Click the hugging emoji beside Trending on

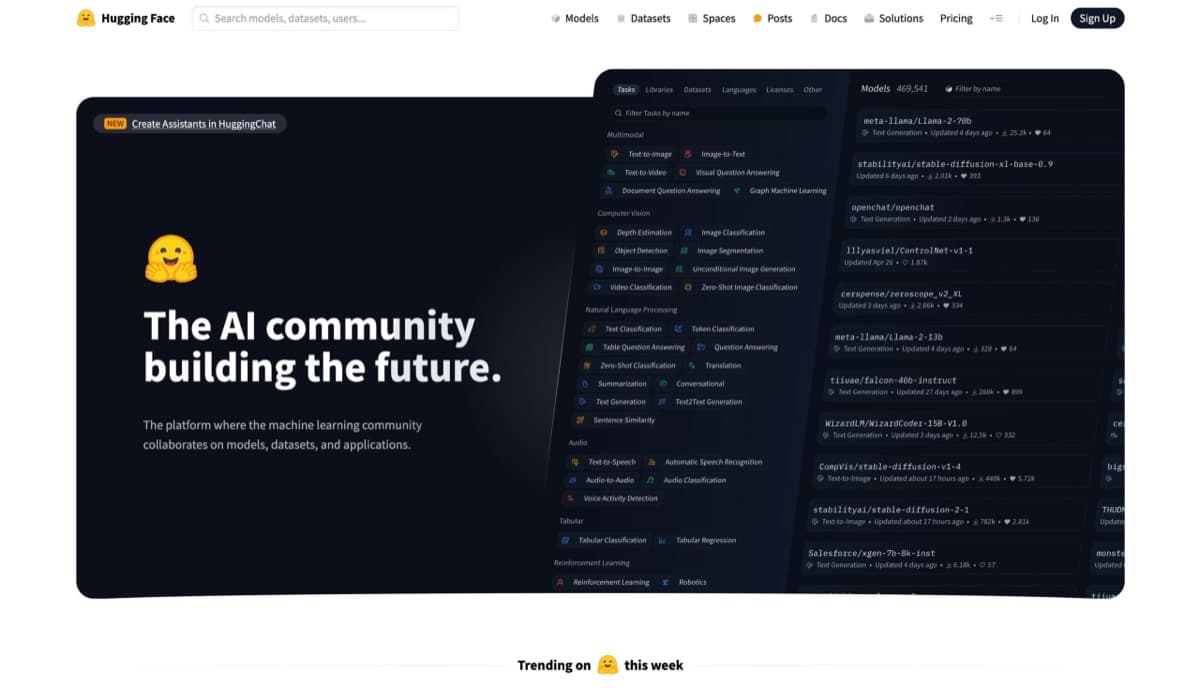(608, 665)
